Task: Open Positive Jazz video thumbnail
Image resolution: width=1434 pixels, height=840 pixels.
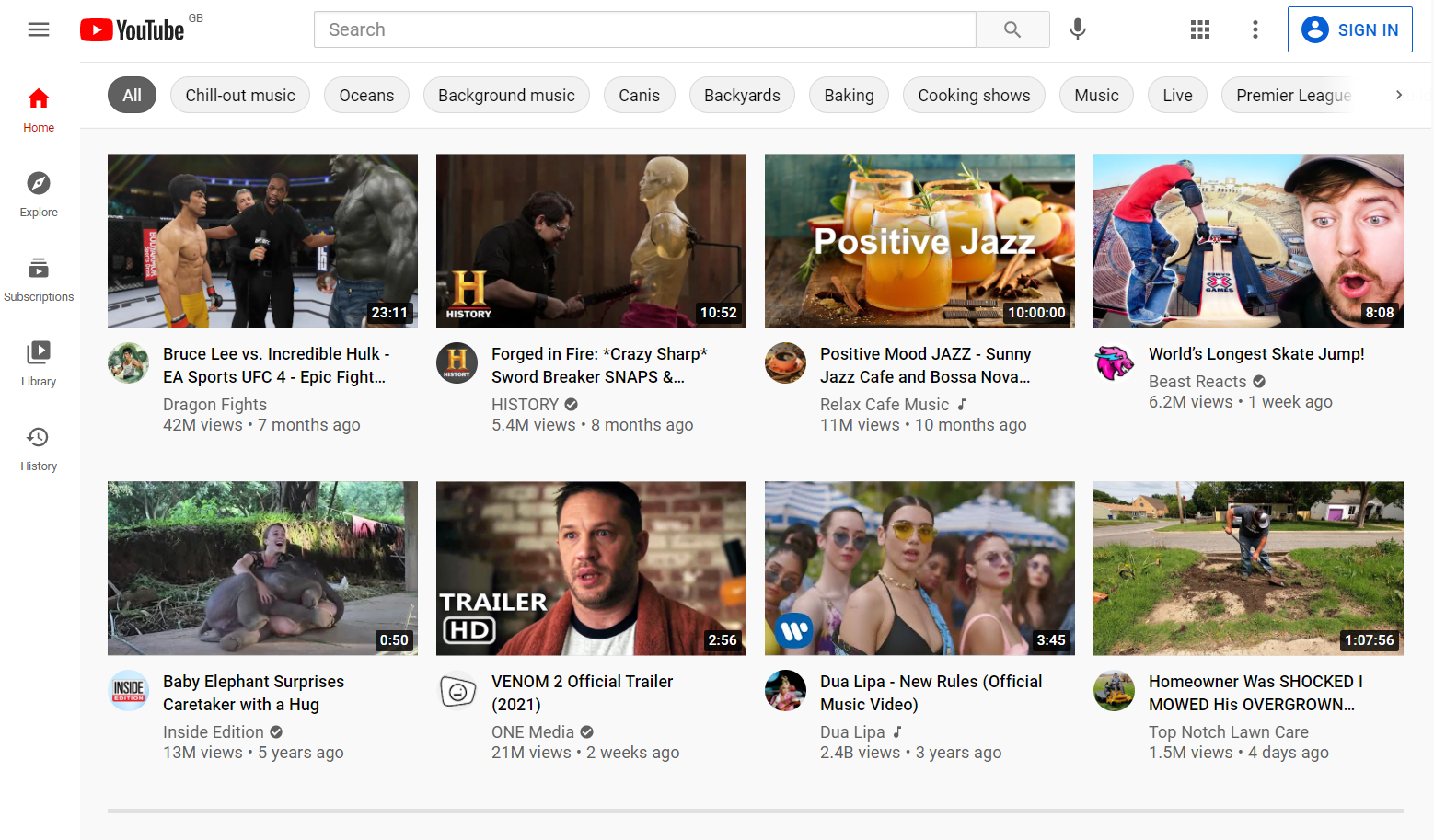Action: [919, 241]
